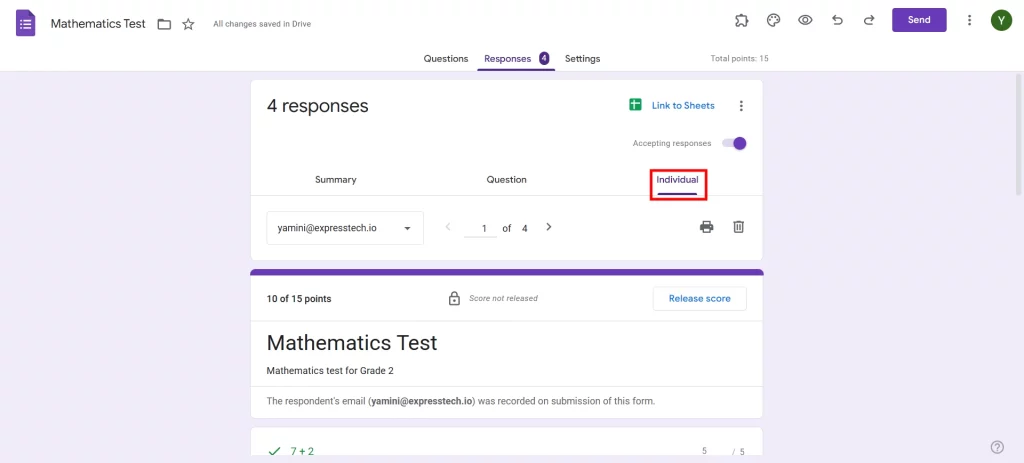Screen dimensions: 1024x463
Task: Click the '10 of 15 points' text
Action: coord(298,299)
